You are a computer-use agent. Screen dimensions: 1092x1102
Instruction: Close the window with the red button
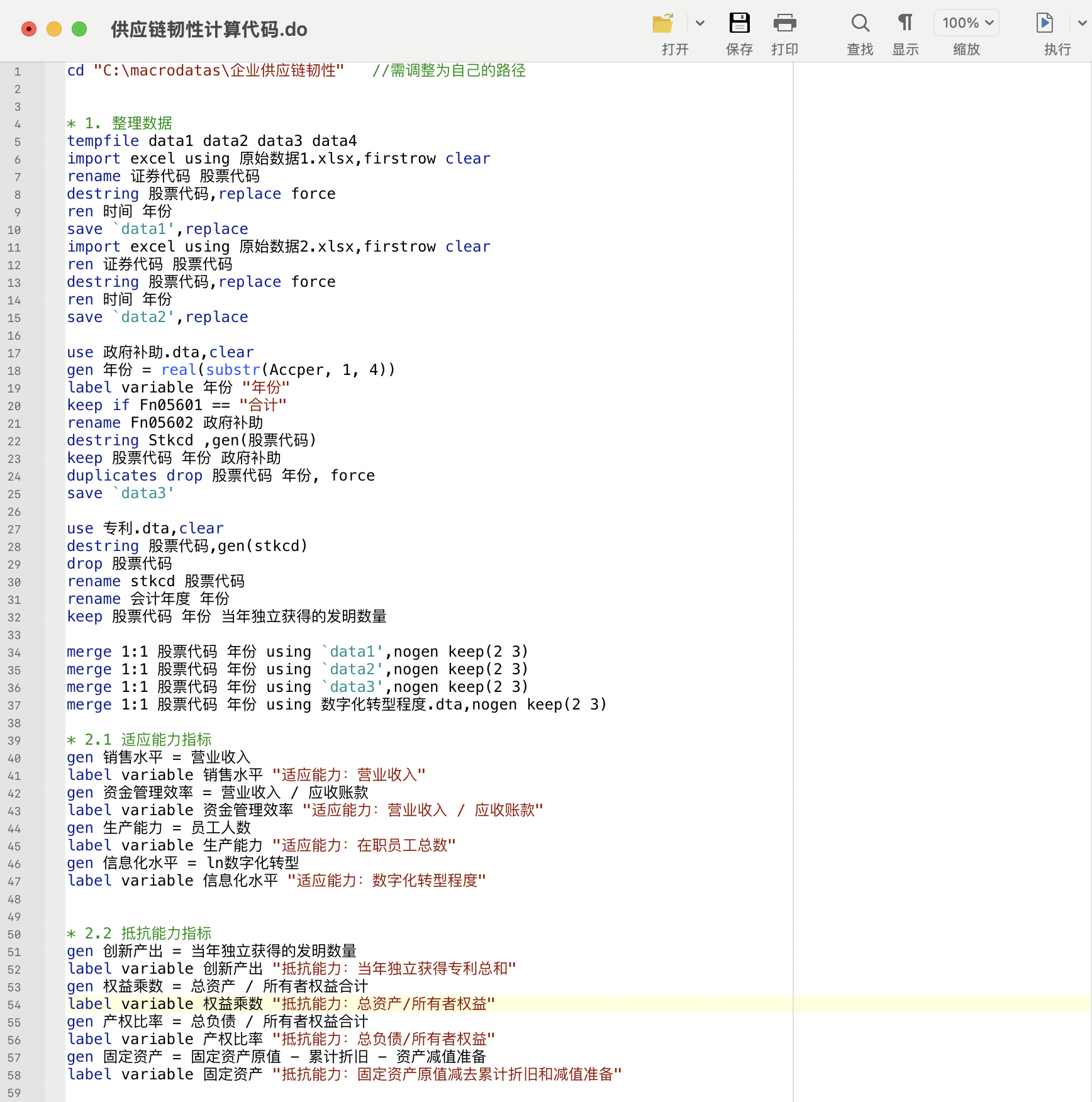(29, 29)
